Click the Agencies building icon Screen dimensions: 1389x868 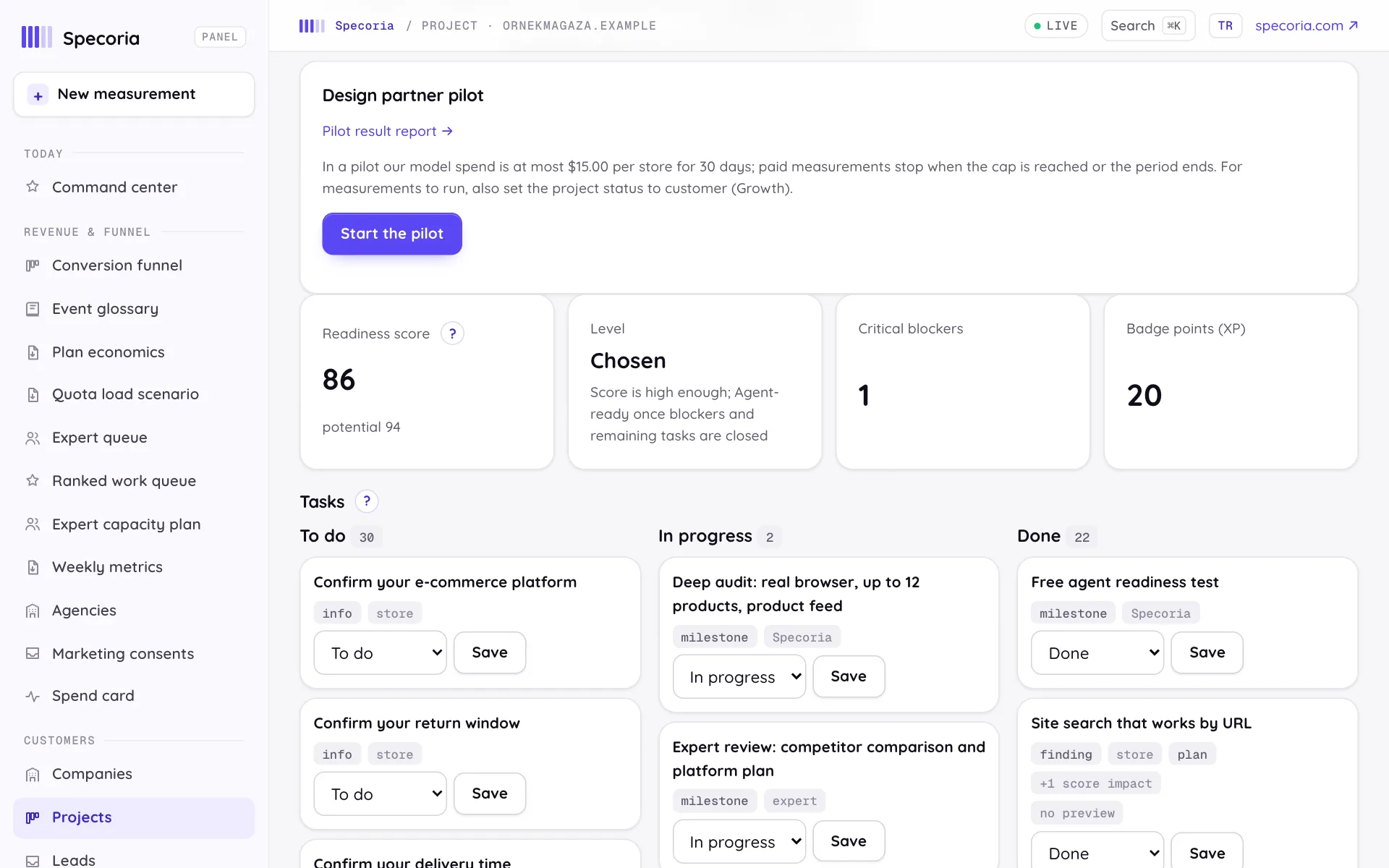[33, 610]
